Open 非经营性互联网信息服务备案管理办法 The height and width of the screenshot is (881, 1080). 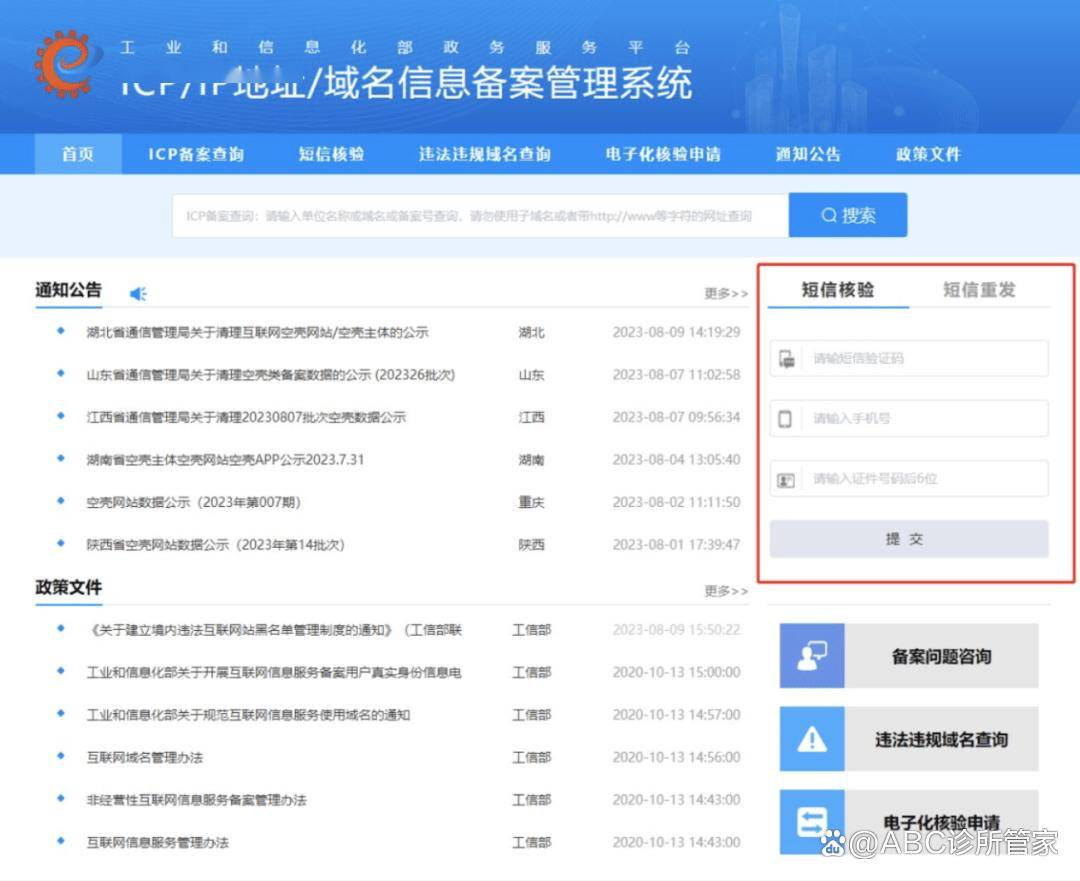click(x=196, y=800)
